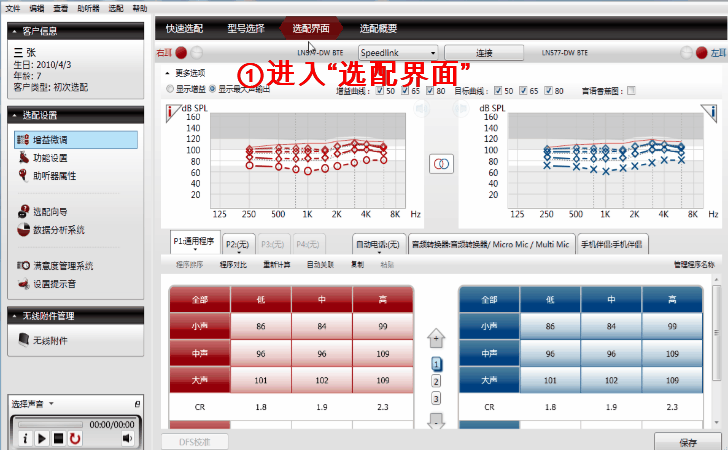Toggle the binaural link icon between graphs
This screenshot has width=728, height=450.
pos(441,164)
